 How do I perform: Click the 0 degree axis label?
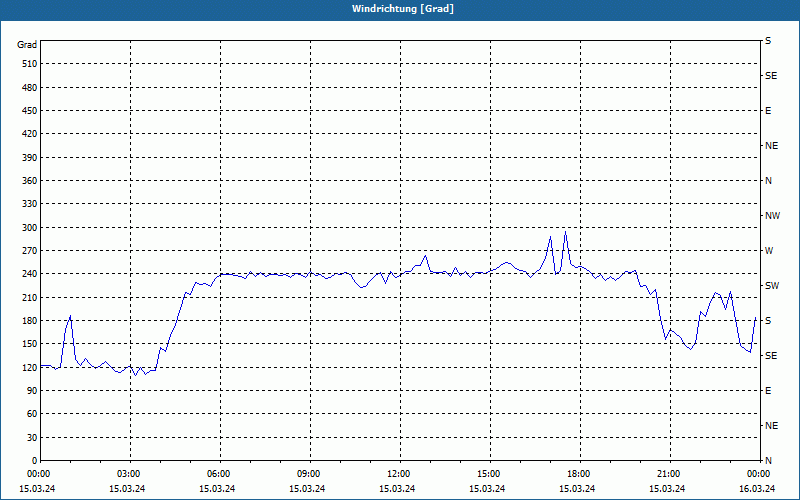click(x=35, y=461)
